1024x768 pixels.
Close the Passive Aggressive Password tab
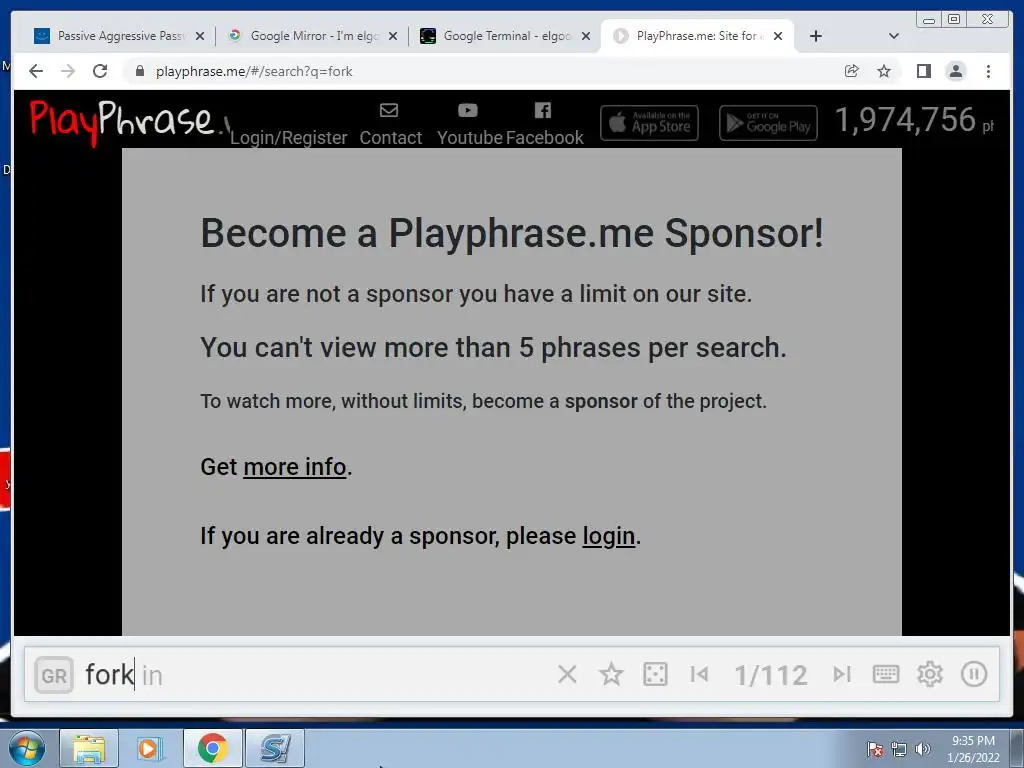click(x=200, y=36)
